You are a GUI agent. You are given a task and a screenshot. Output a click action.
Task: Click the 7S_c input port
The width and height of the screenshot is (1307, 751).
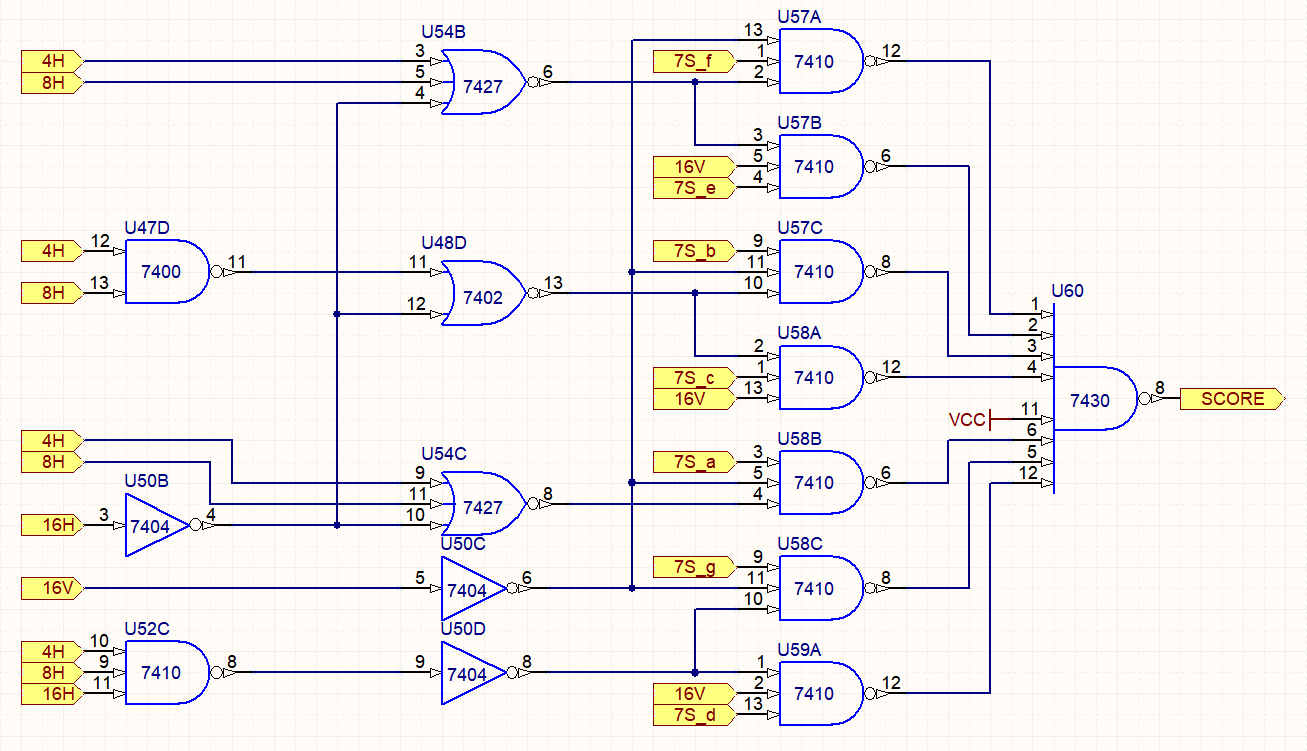(693, 378)
